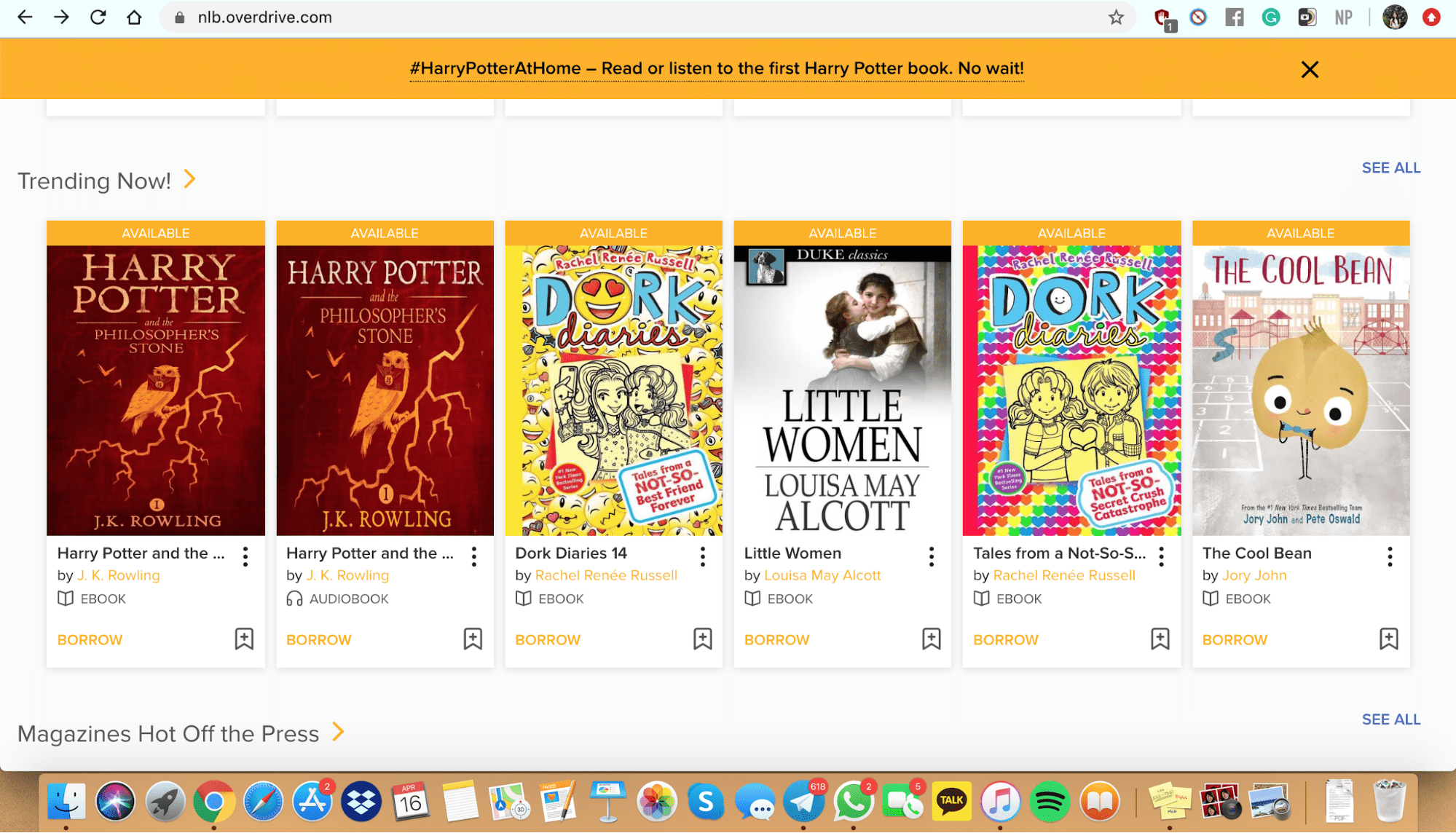Bookmark the Little Women ebook for later
Screen dimensions: 1456x833
coord(931,639)
